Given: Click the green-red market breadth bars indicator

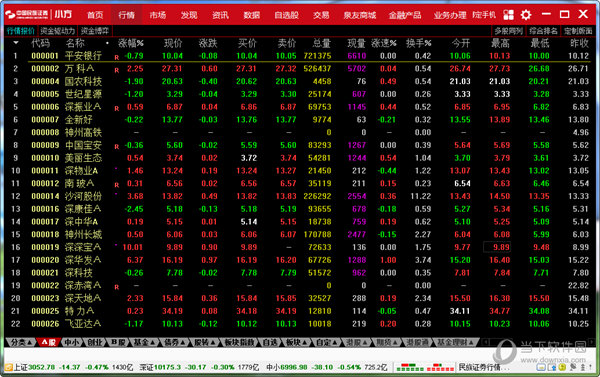Looking at the screenshot, I should (x=425, y=367).
